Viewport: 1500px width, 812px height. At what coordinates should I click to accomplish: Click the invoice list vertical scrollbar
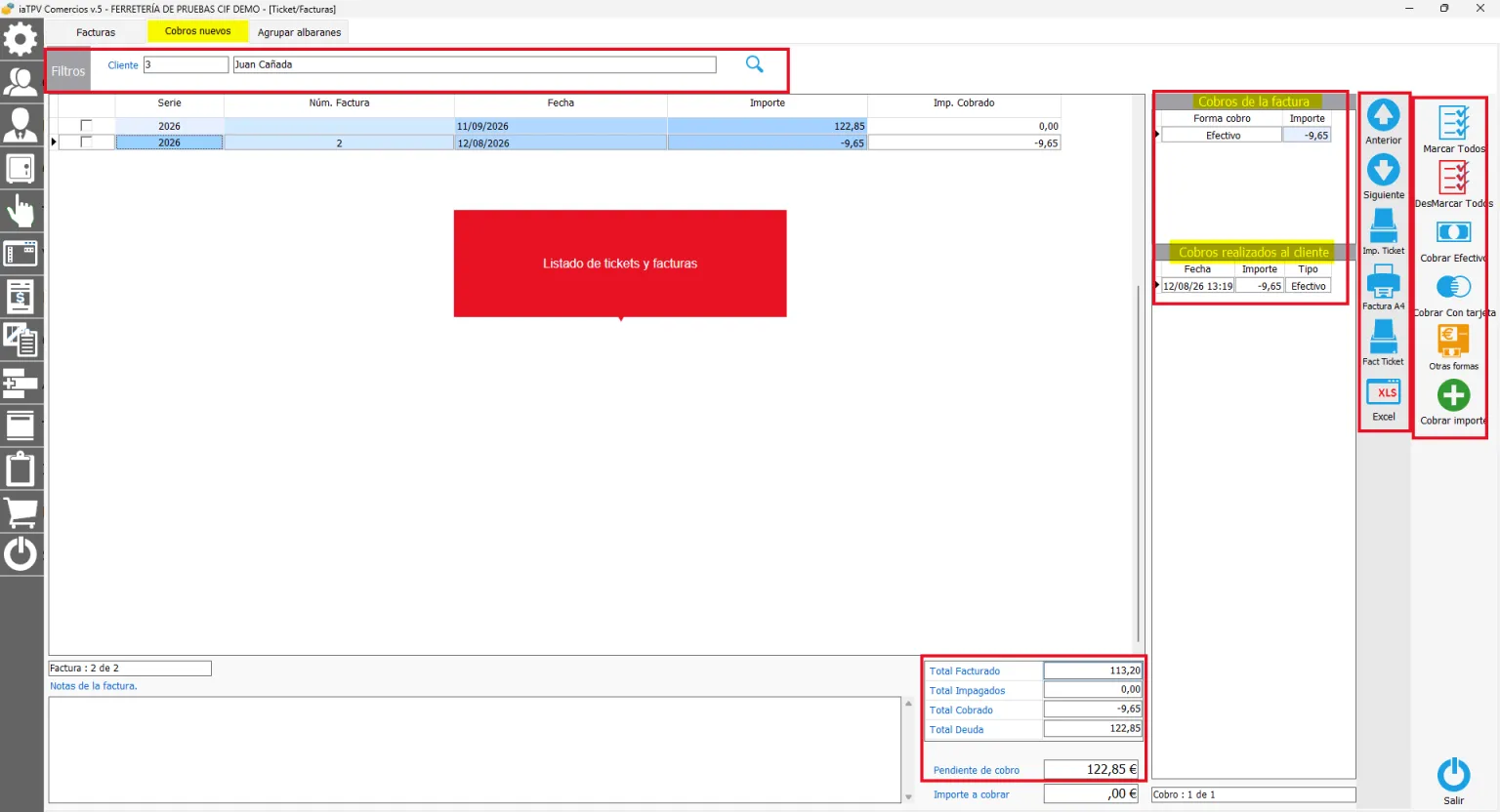[x=1138, y=464]
